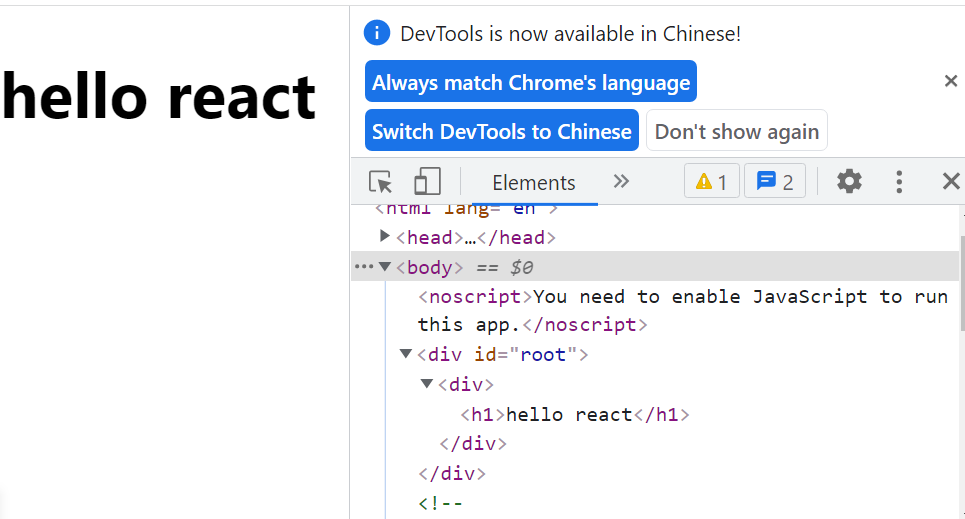The image size is (965, 519).
Task: Collapse the inner div node
Action: (x=426, y=384)
